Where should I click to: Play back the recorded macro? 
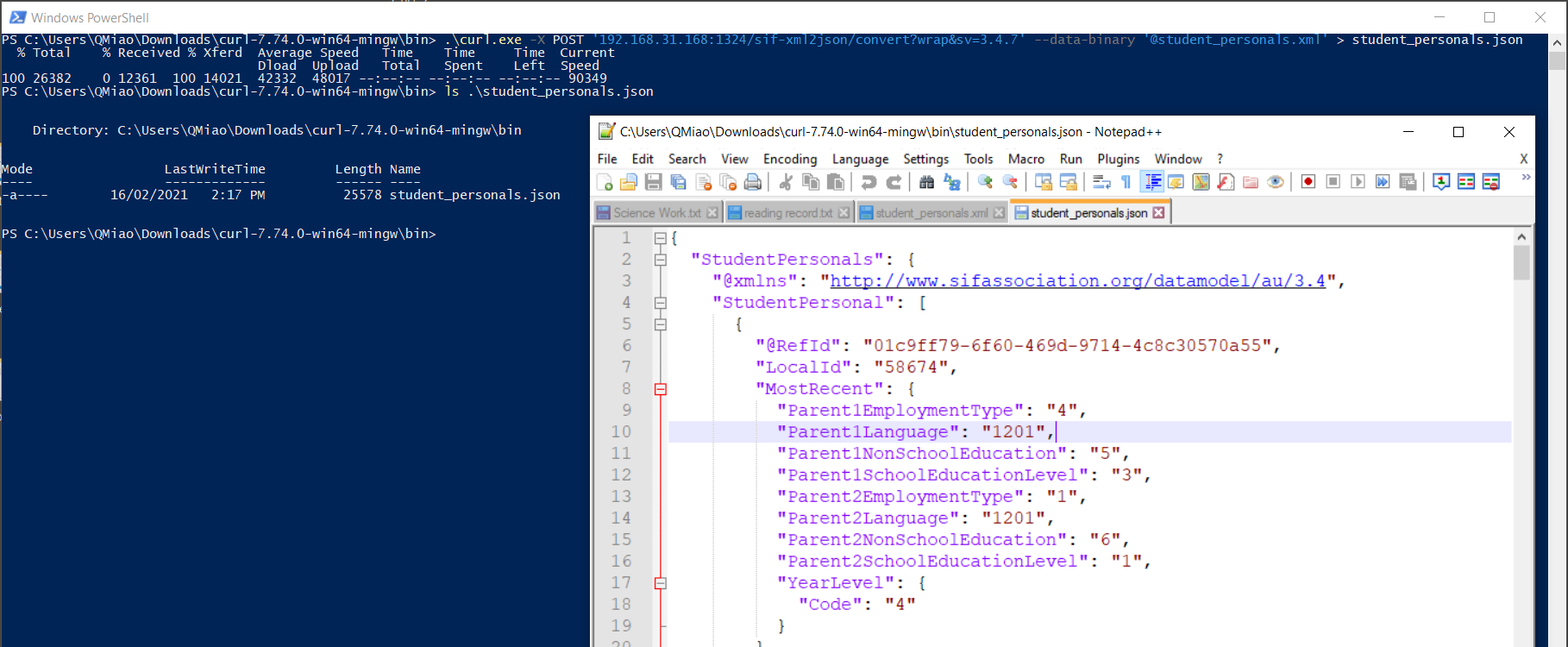[x=1358, y=182]
